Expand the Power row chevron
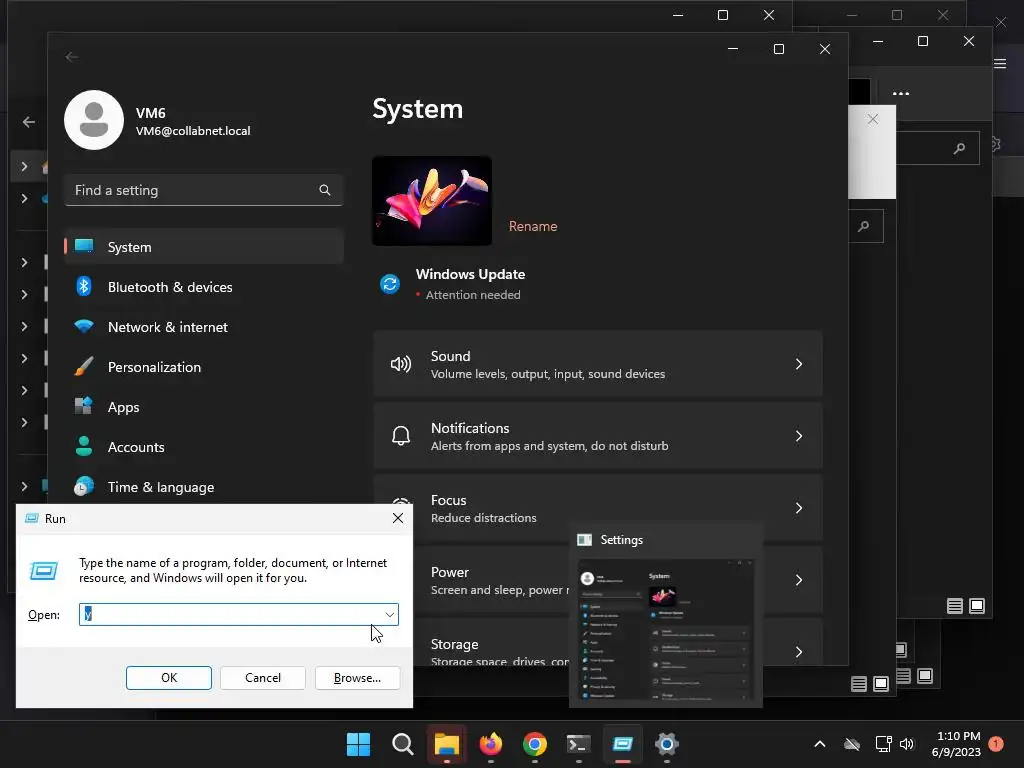This screenshot has height=768, width=1024. click(799, 580)
